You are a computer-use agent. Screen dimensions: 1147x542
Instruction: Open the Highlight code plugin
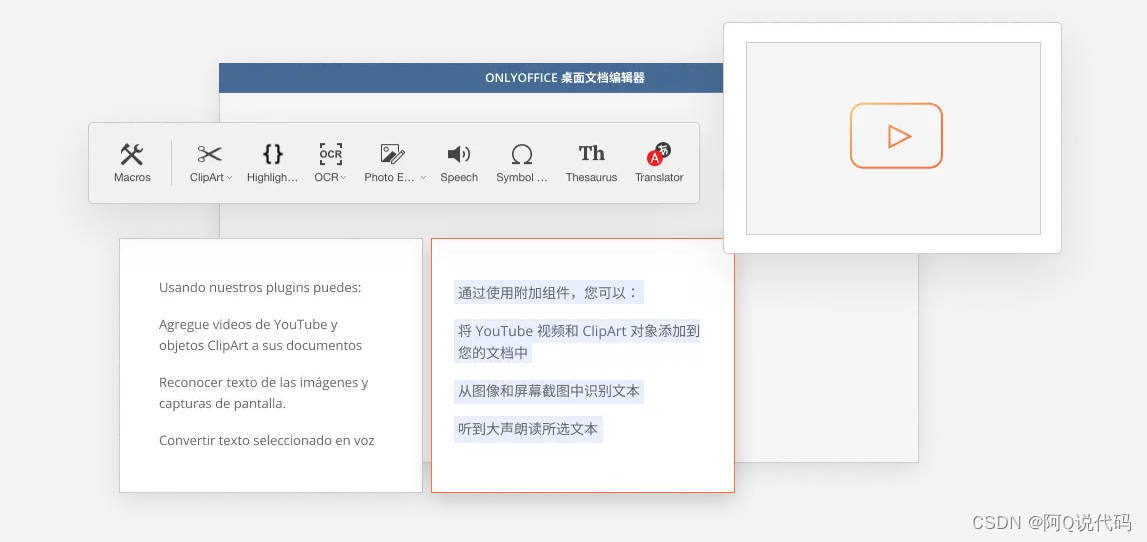click(272, 162)
